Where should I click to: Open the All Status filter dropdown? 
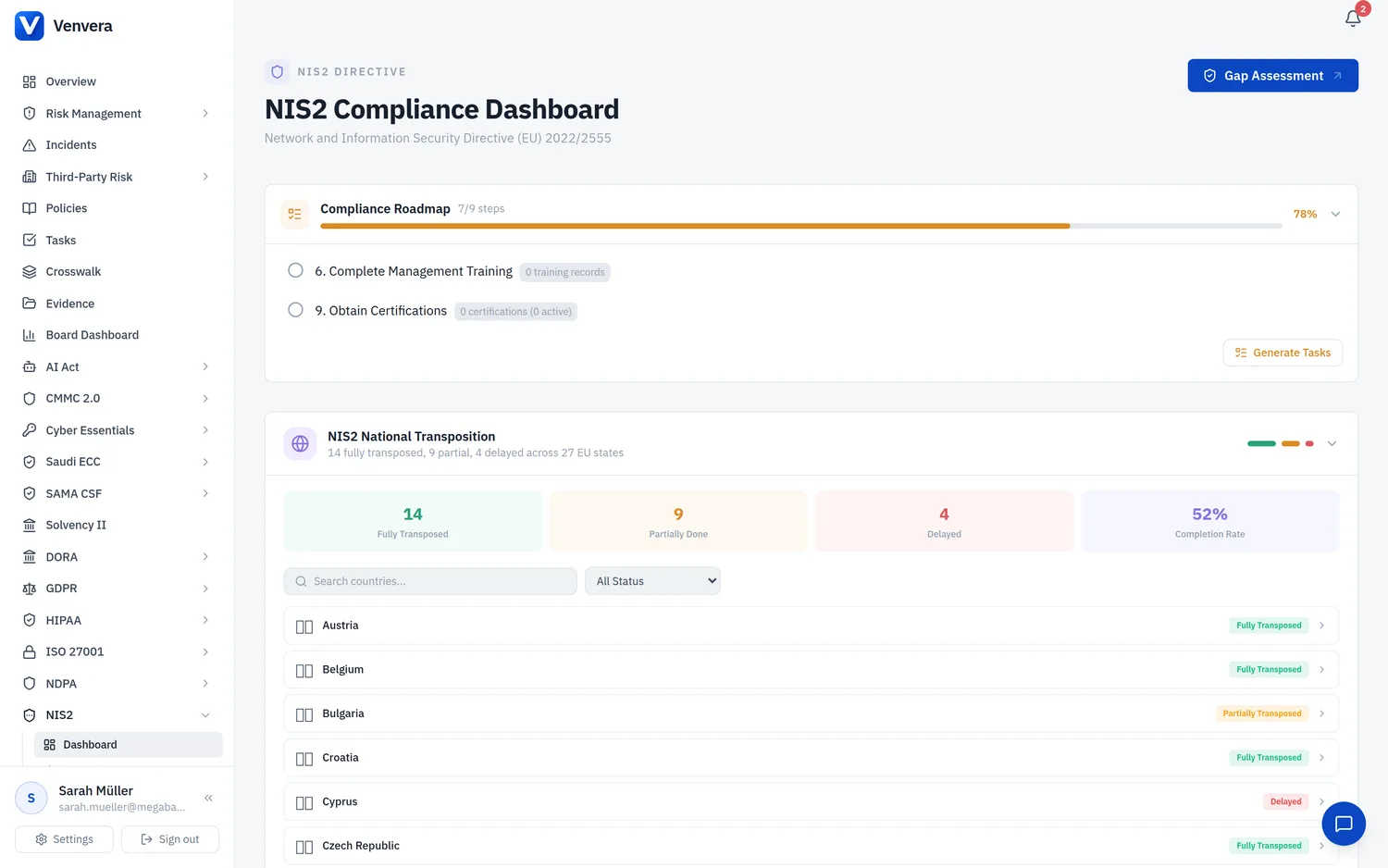point(652,581)
